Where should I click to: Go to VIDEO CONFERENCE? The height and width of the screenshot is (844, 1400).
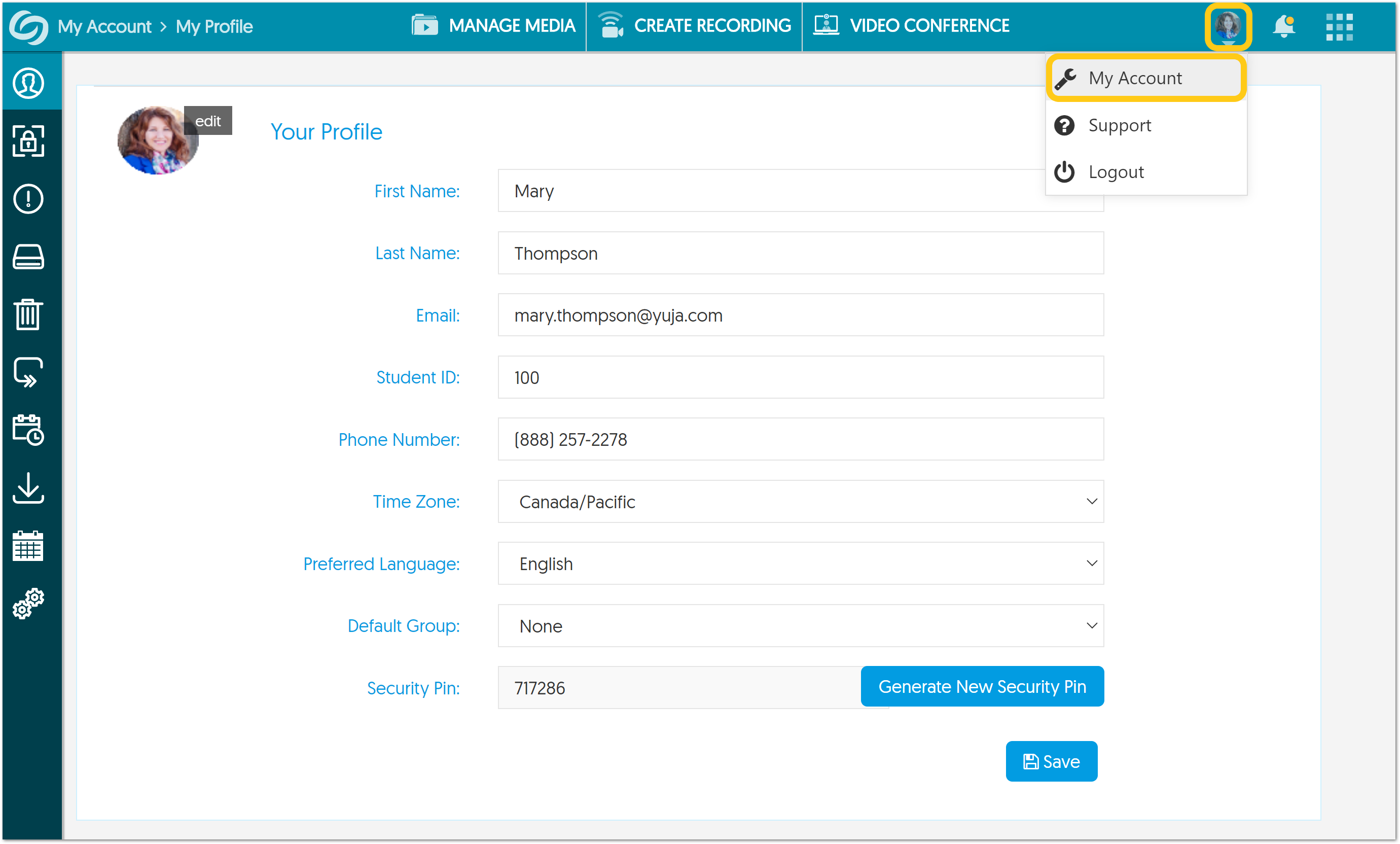tap(911, 25)
